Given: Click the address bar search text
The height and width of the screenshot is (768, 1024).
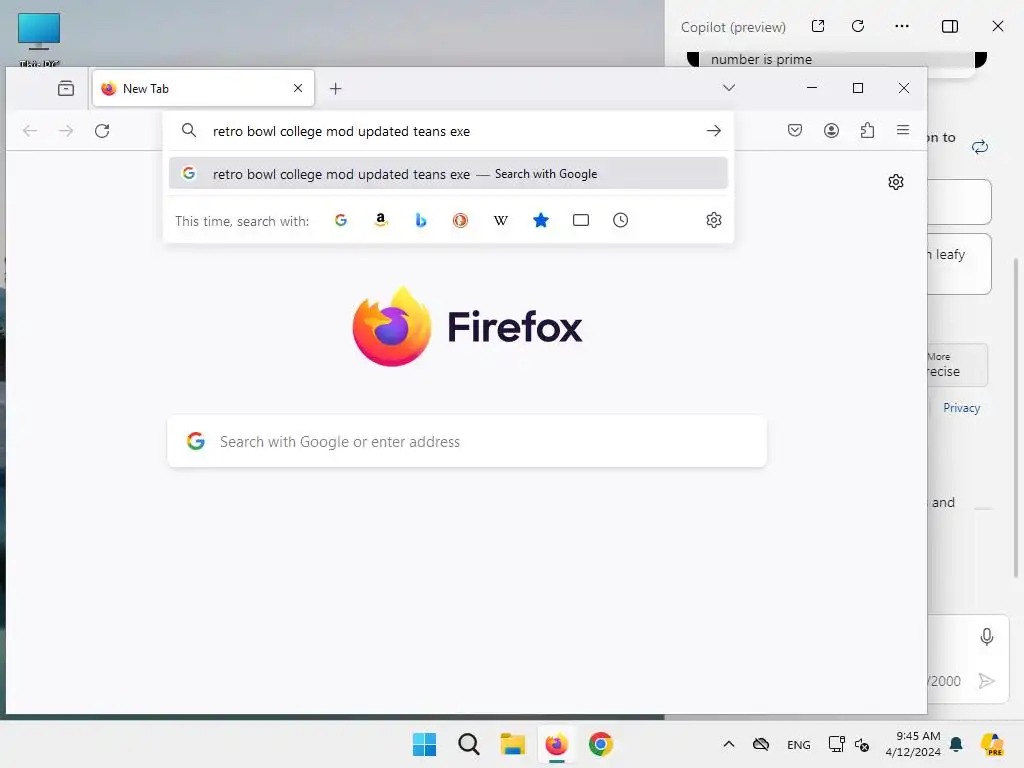Looking at the screenshot, I should [341, 131].
